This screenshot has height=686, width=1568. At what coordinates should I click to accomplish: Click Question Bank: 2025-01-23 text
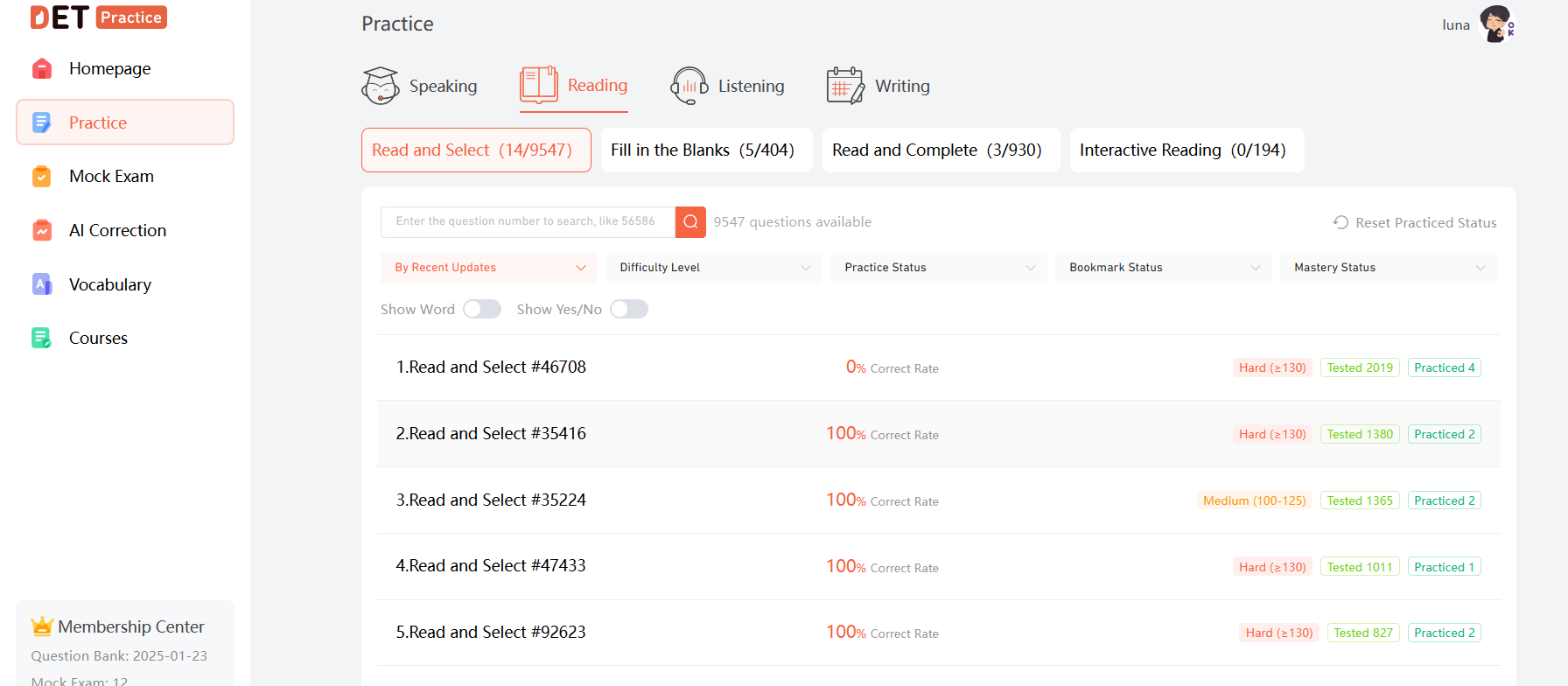(x=119, y=655)
